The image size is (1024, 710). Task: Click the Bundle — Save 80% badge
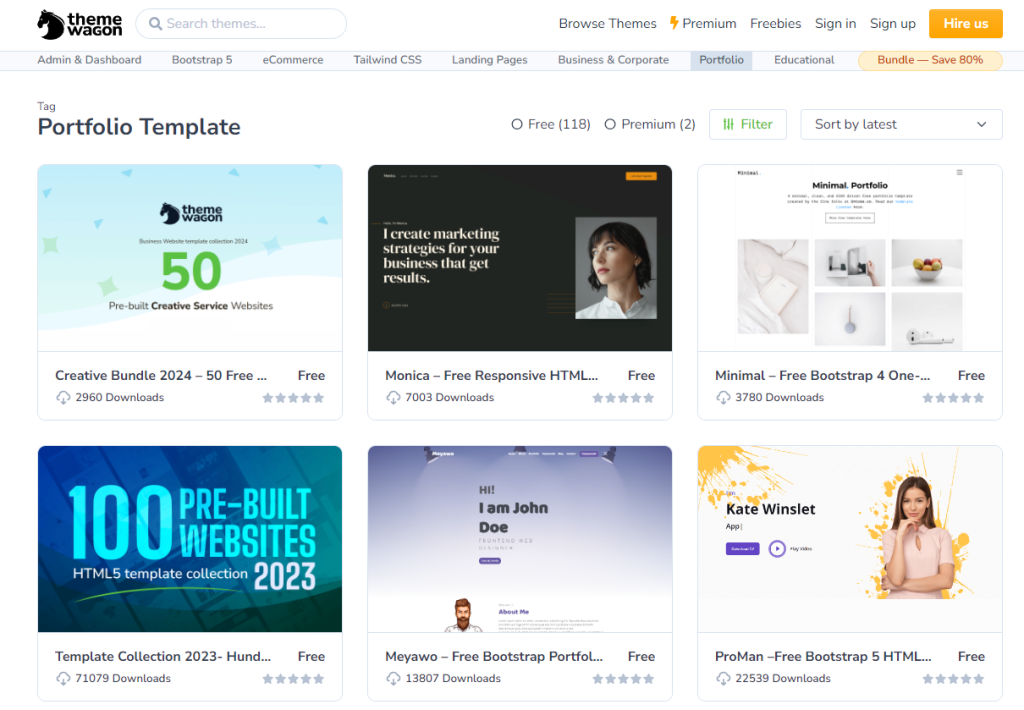tap(929, 60)
